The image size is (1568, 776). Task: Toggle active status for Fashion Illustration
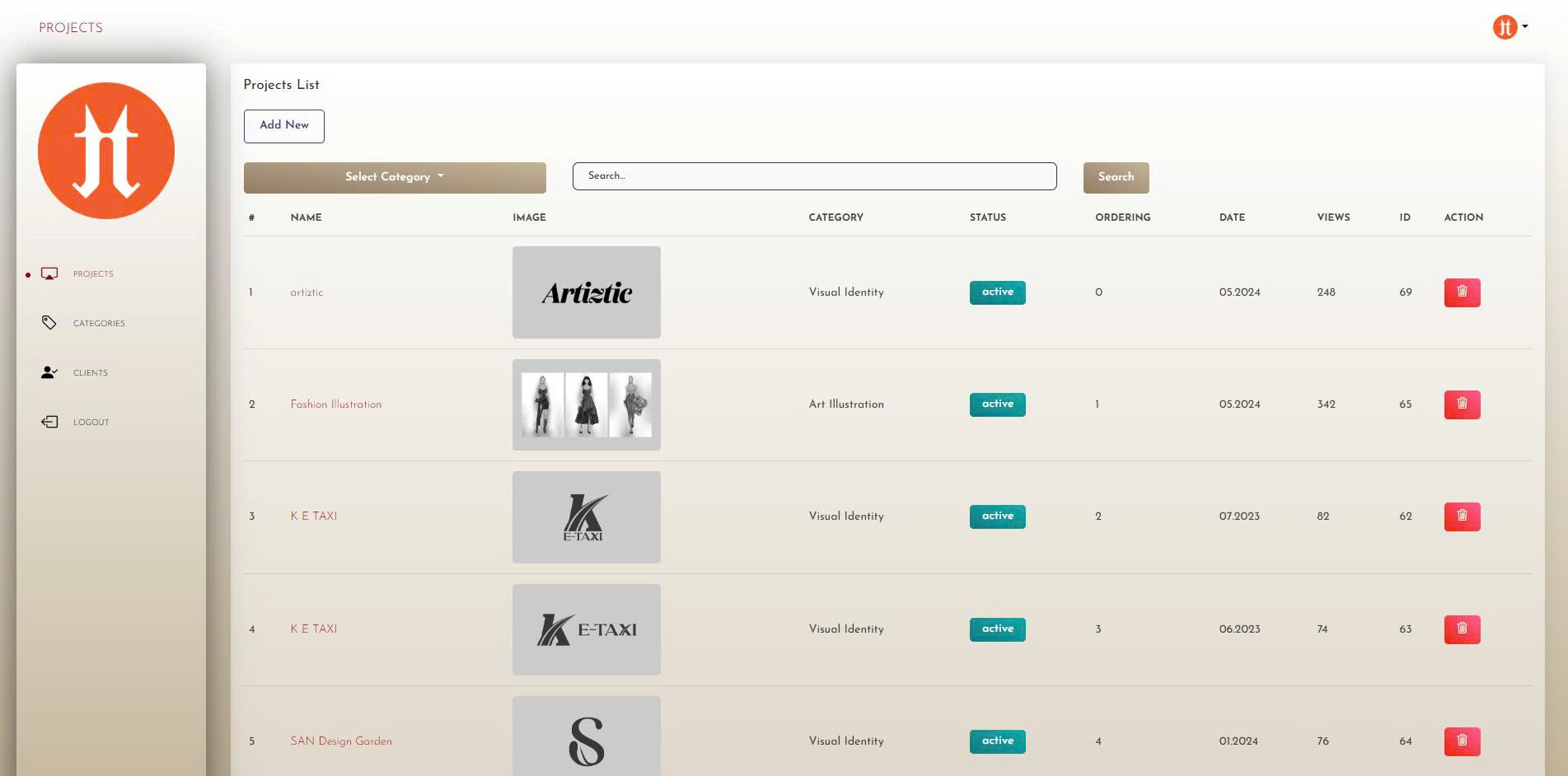[x=997, y=404]
